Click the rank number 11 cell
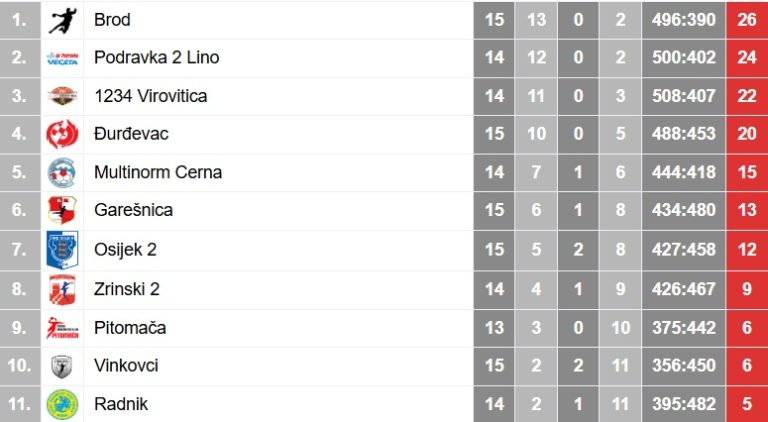 20,404
